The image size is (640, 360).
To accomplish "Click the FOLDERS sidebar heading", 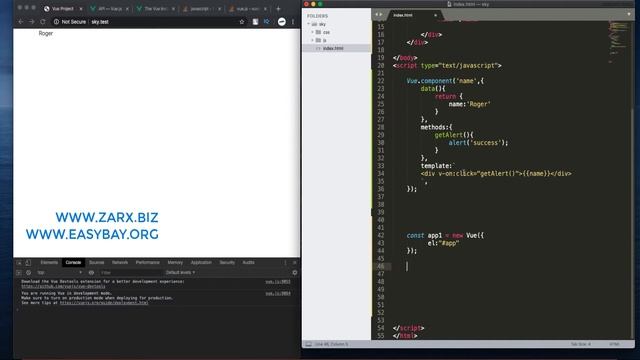I will pyautogui.click(x=317, y=16).
